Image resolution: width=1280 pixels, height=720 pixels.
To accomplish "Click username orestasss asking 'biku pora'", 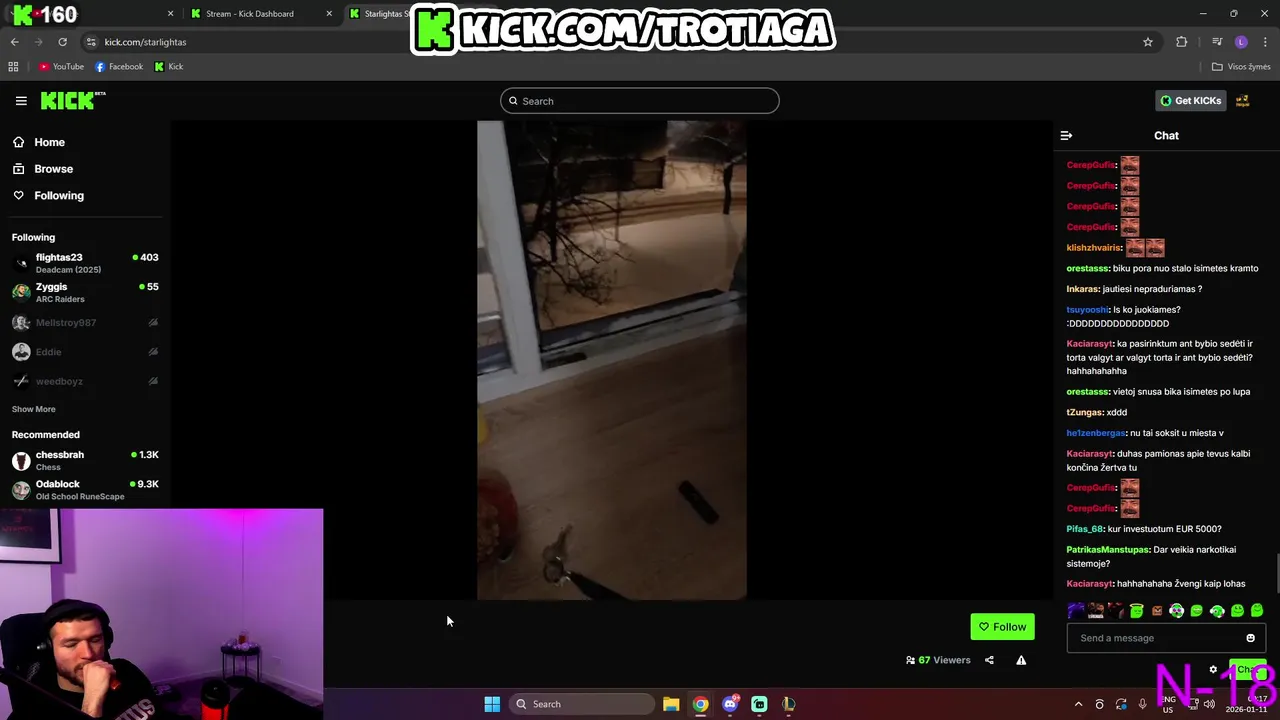I will [x=1088, y=268].
